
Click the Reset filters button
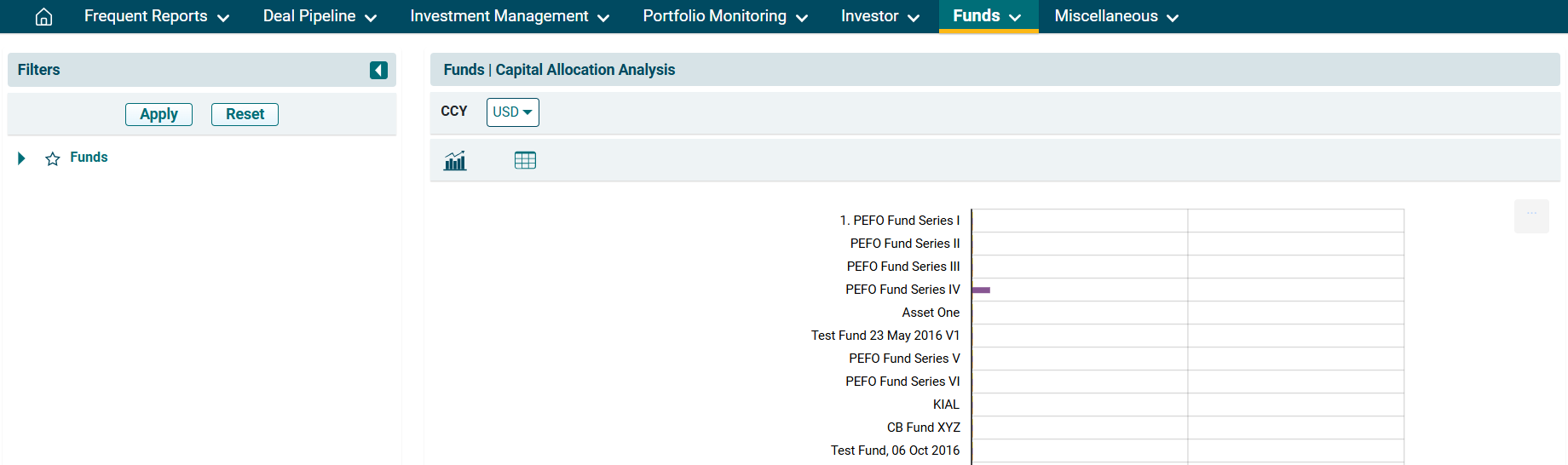pyautogui.click(x=245, y=114)
